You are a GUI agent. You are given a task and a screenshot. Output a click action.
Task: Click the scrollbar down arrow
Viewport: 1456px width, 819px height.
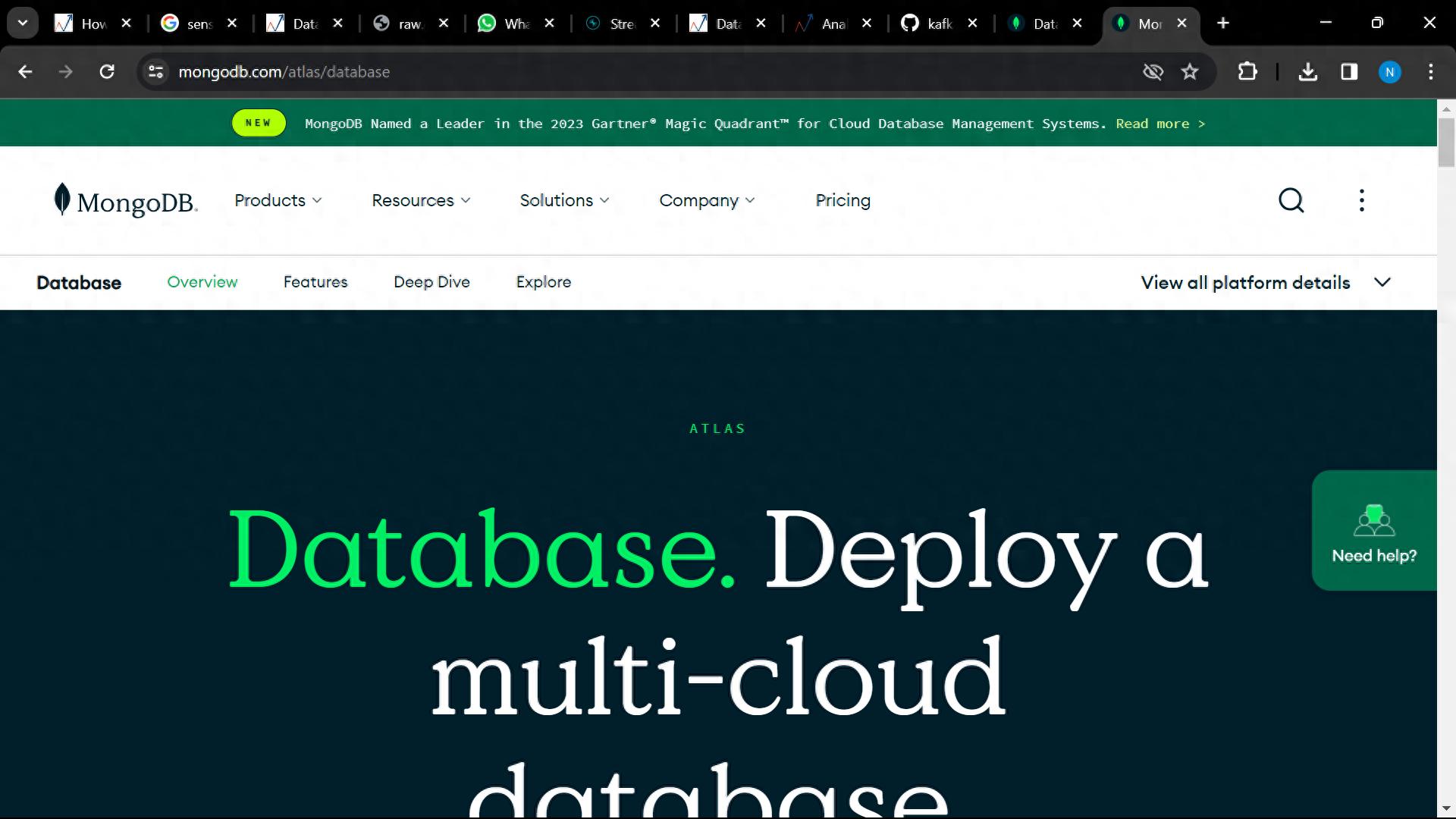[1446, 808]
